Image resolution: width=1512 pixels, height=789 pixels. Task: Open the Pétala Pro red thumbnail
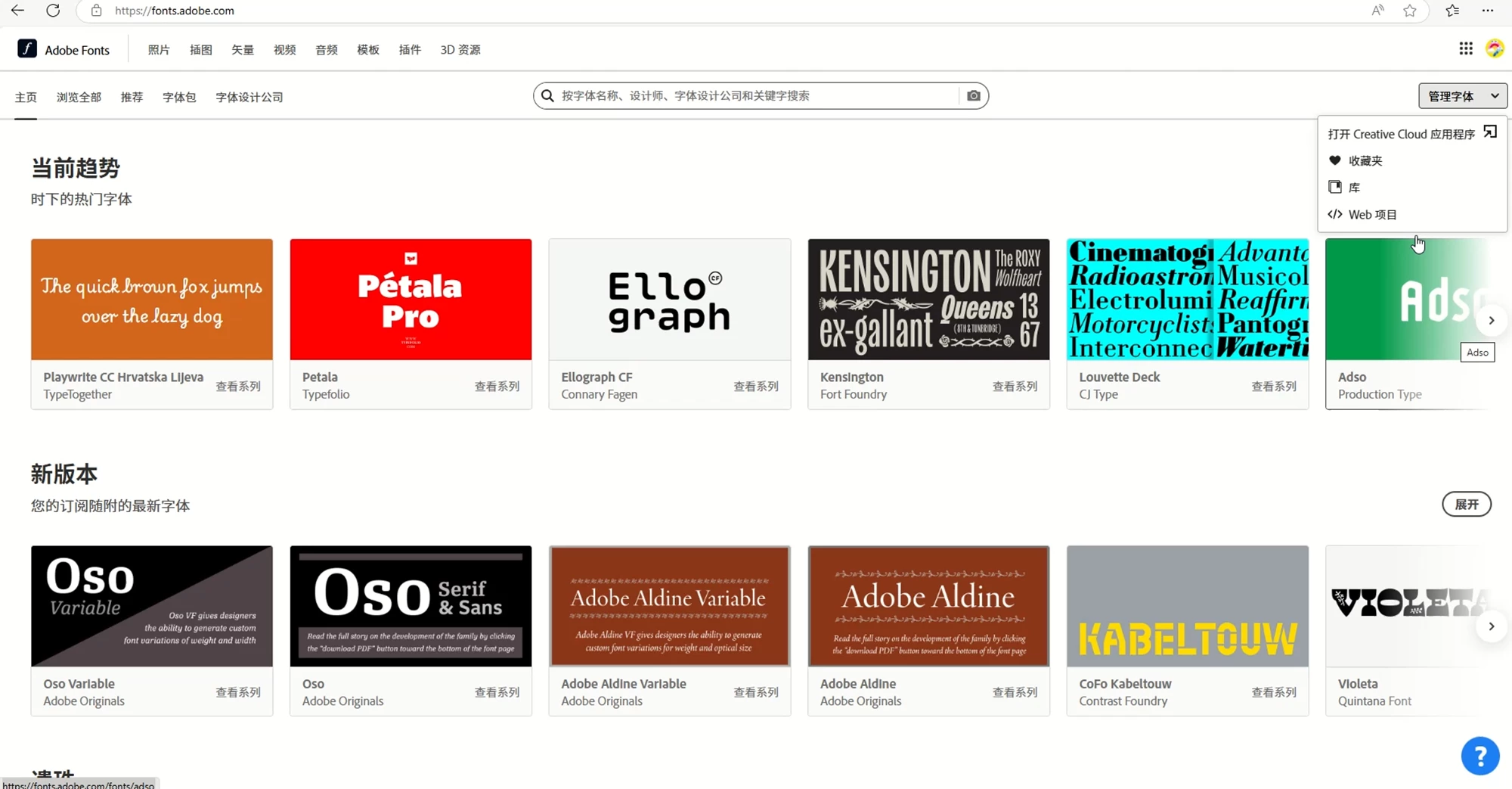(x=411, y=300)
